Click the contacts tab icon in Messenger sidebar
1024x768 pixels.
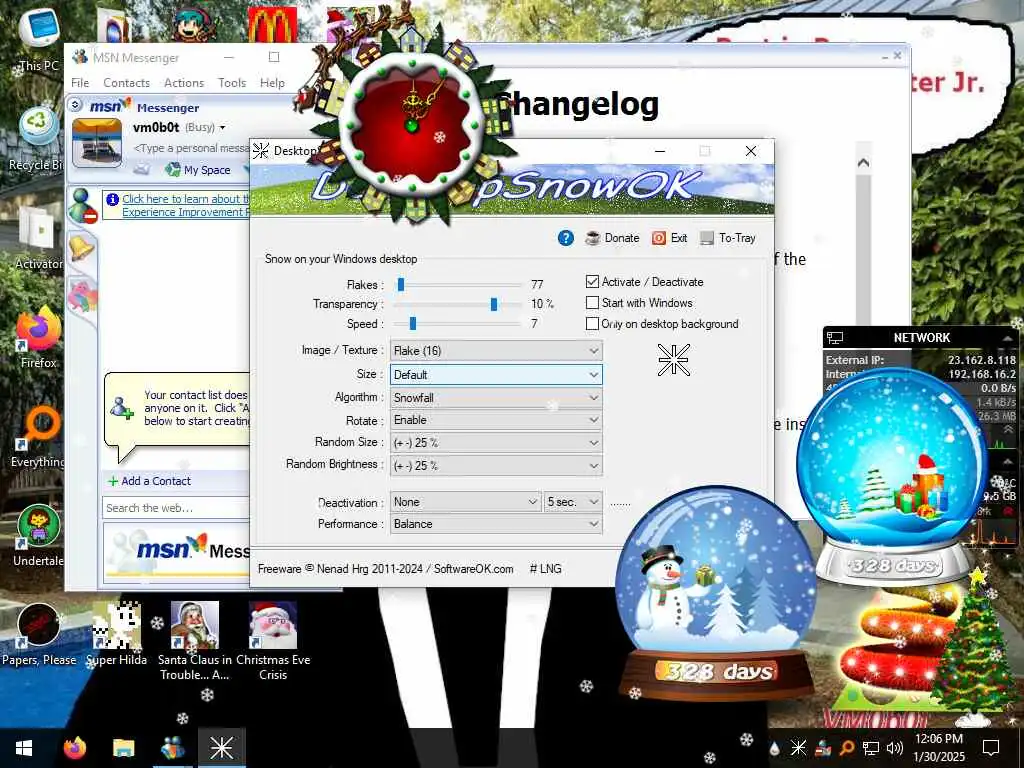tap(84, 205)
